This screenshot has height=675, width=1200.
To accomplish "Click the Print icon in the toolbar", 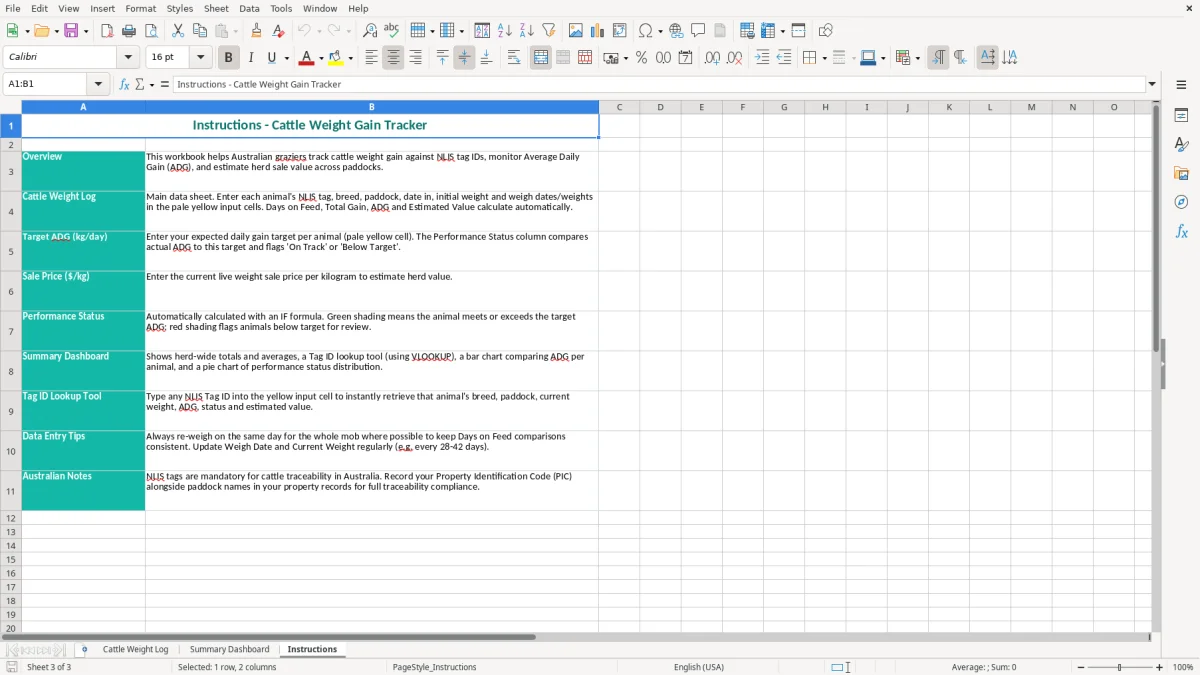I will tap(129, 31).
